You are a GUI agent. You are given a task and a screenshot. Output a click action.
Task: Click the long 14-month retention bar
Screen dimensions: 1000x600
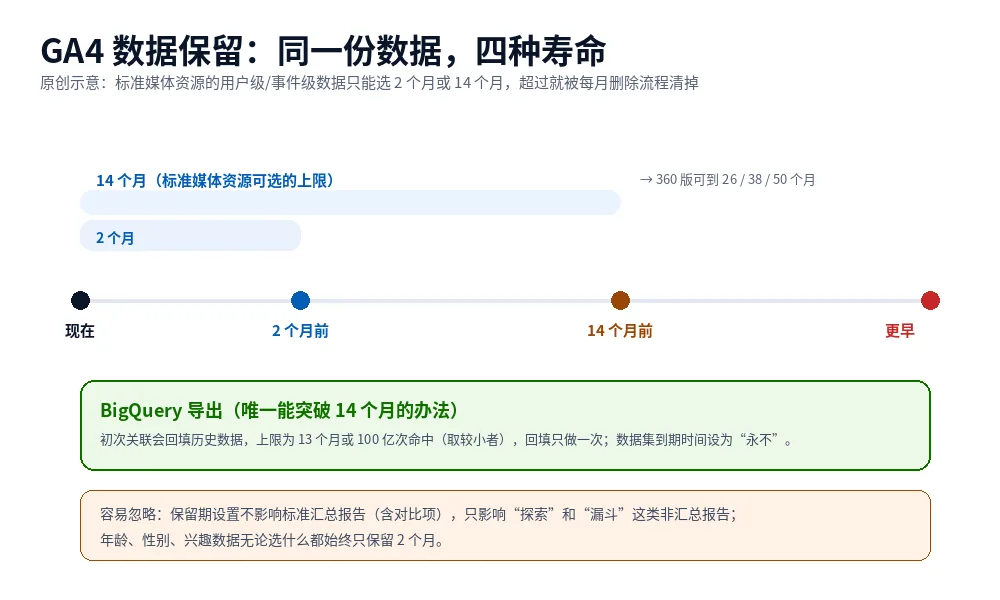(x=350, y=202)
